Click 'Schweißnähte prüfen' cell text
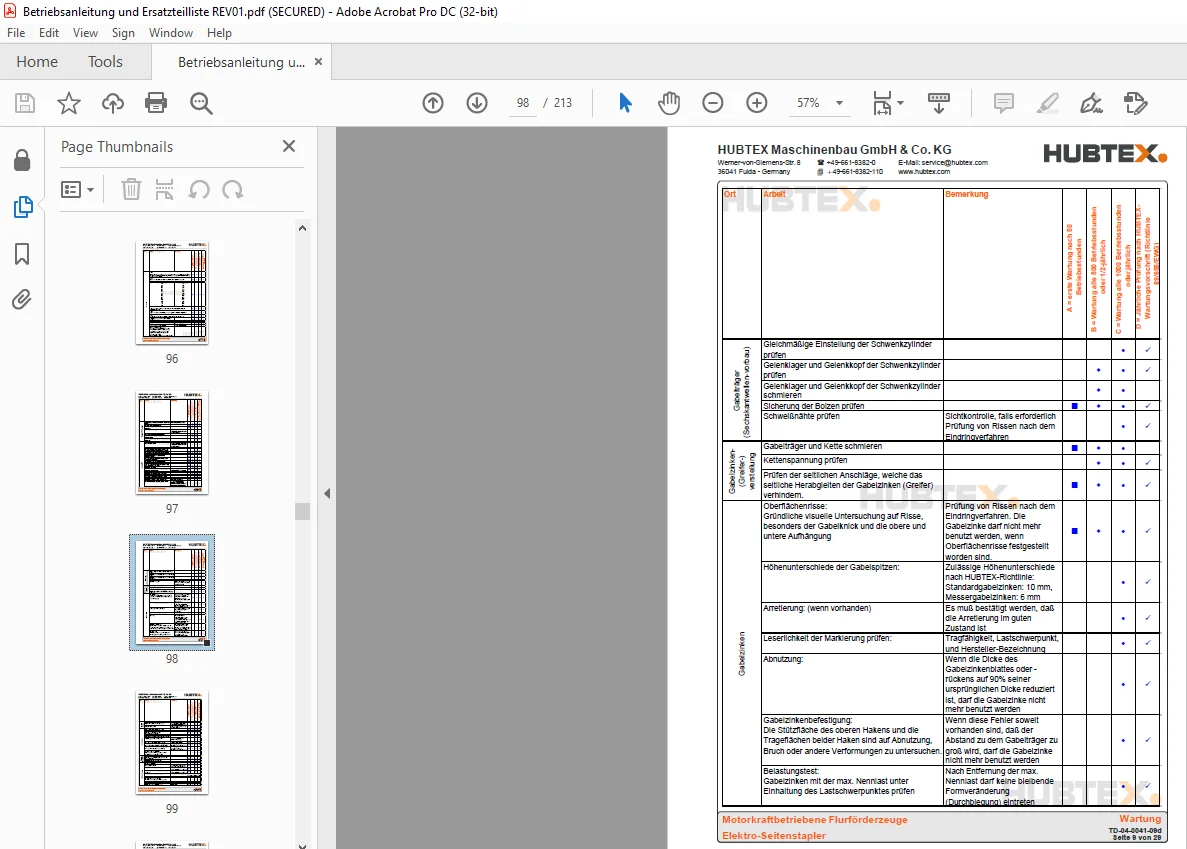 (801, 416)
